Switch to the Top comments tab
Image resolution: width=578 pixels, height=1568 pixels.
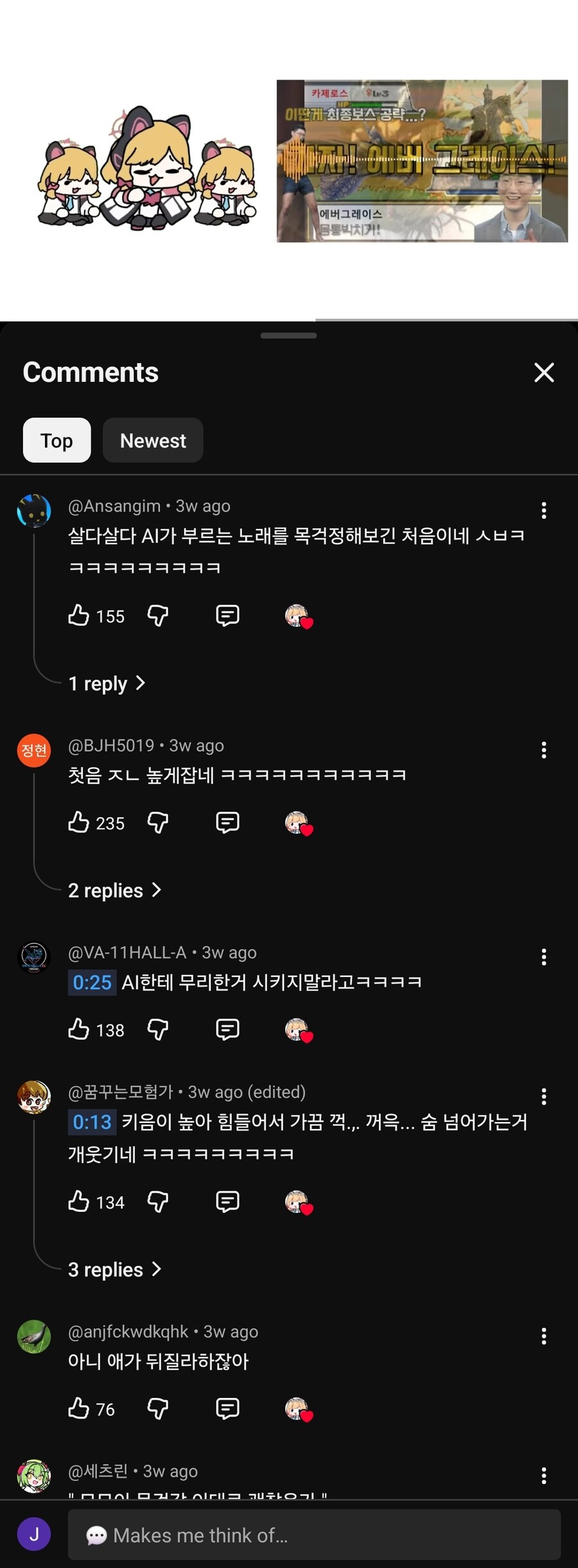point(57,440)
